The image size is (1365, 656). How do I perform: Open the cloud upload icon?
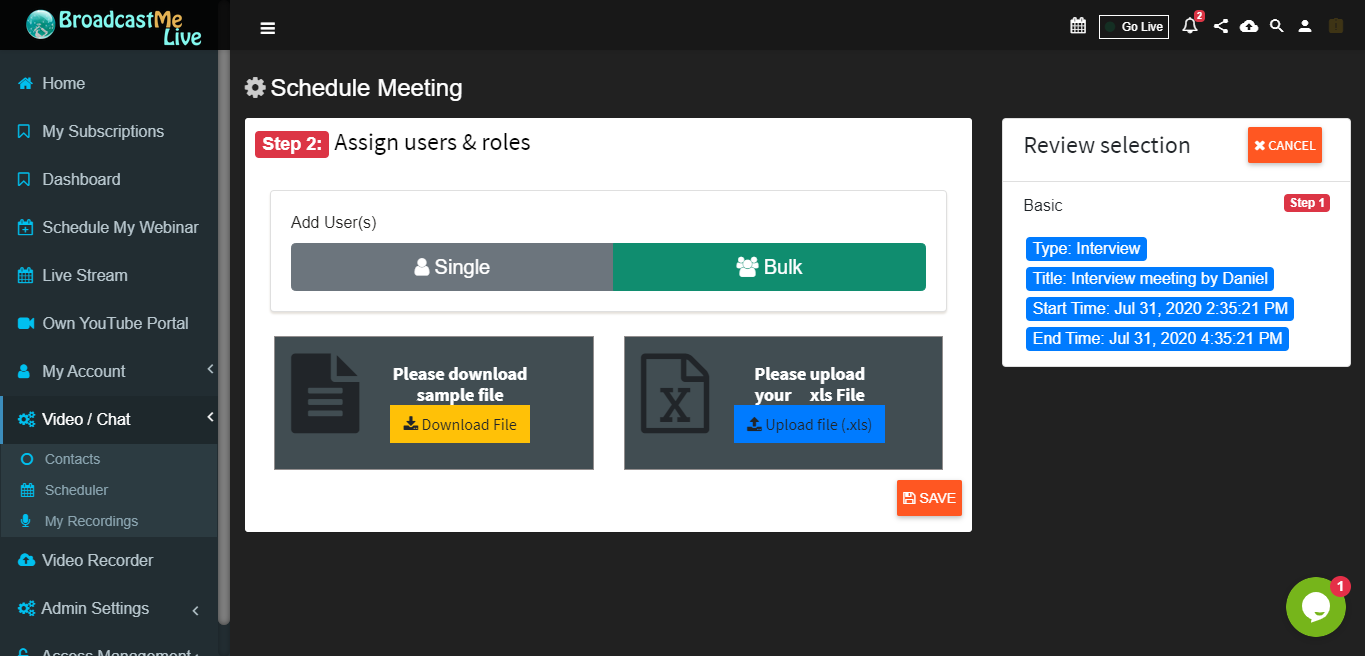click(x=1249, y=26)
